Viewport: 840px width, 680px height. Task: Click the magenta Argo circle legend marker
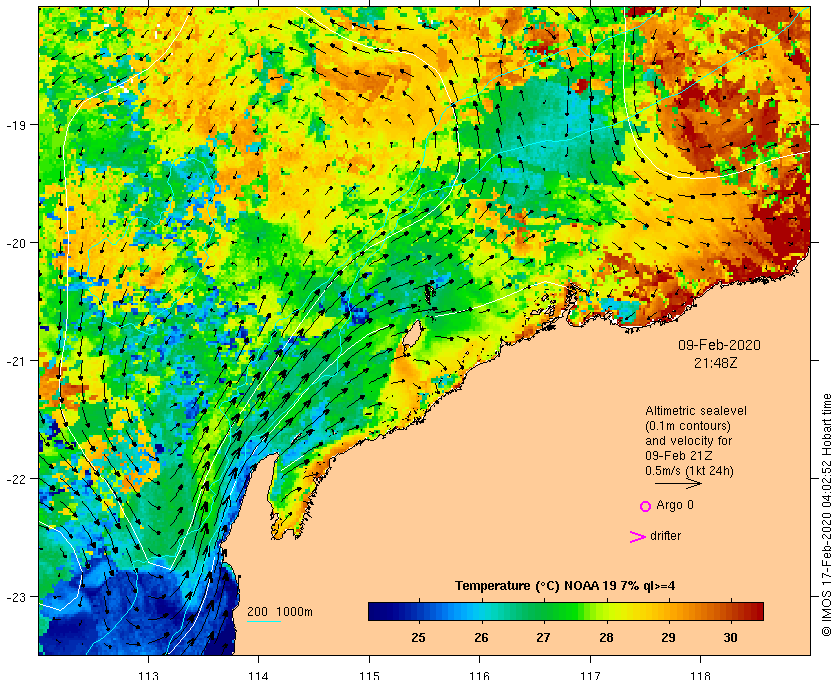[645, 506]
